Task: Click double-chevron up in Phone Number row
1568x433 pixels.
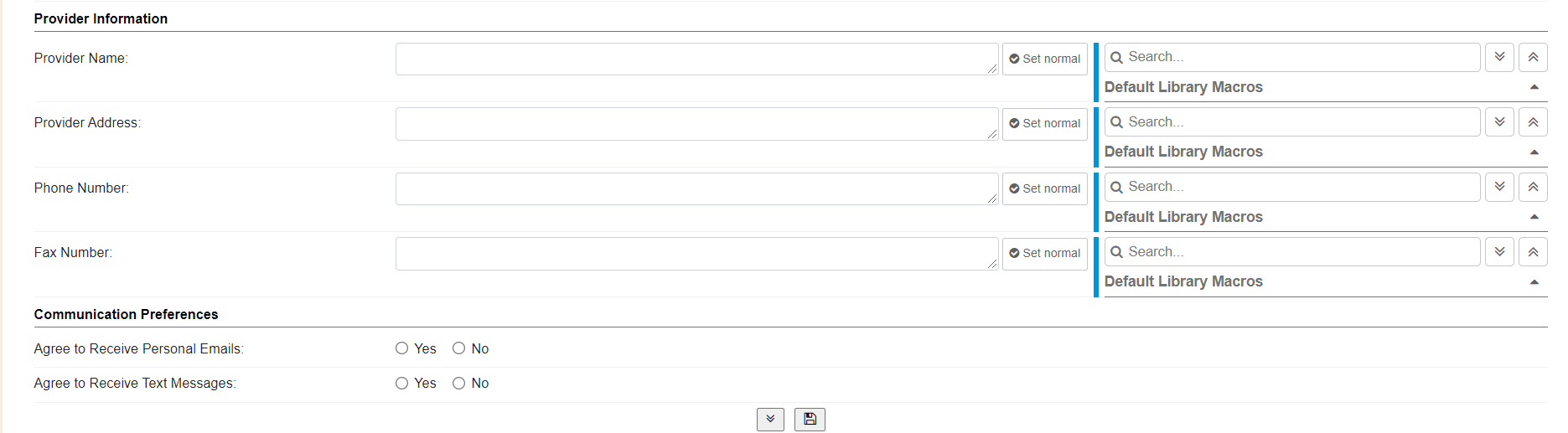Action: click(1533, 187)
